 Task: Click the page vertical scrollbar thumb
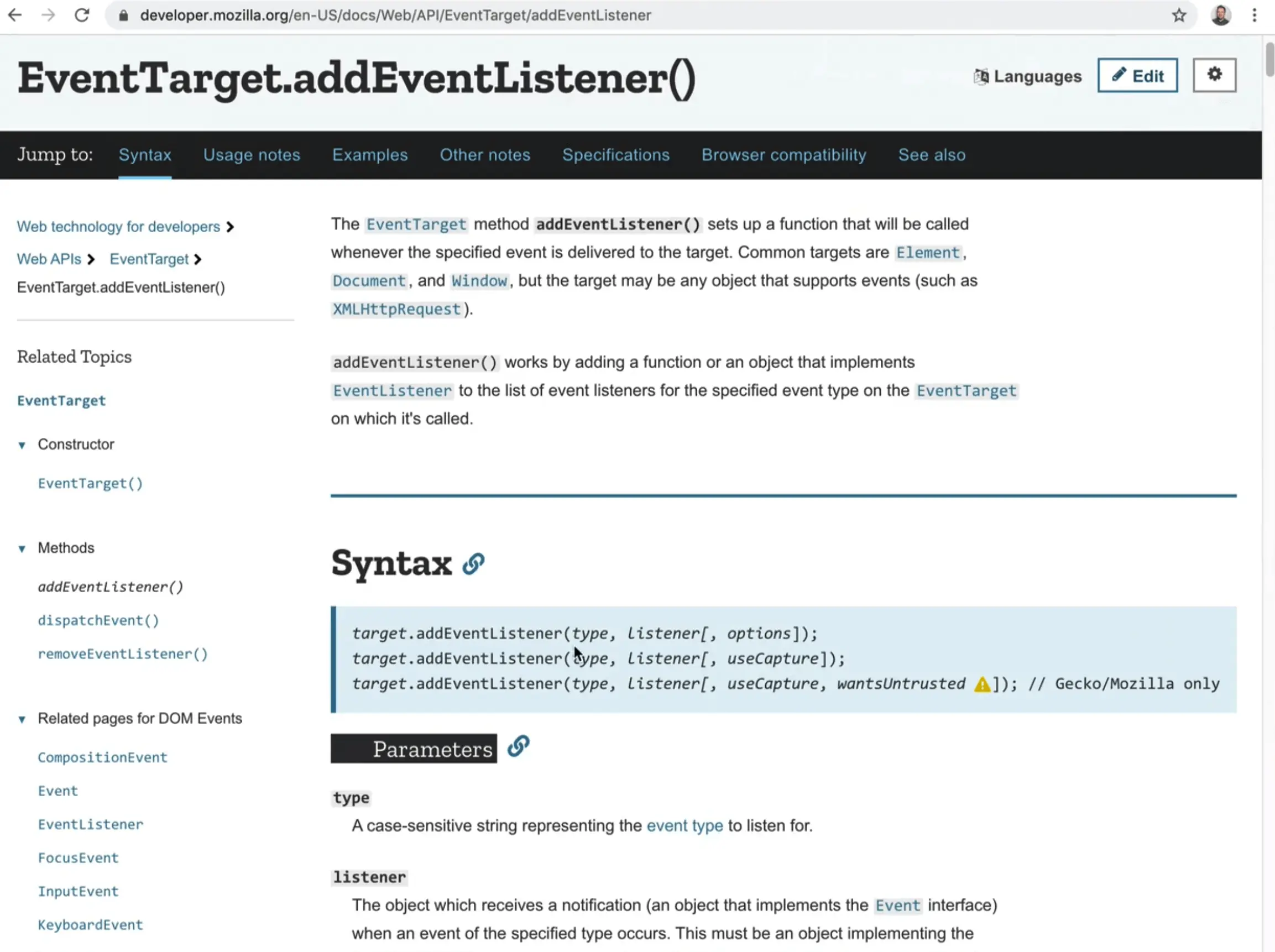(1269, 59)
